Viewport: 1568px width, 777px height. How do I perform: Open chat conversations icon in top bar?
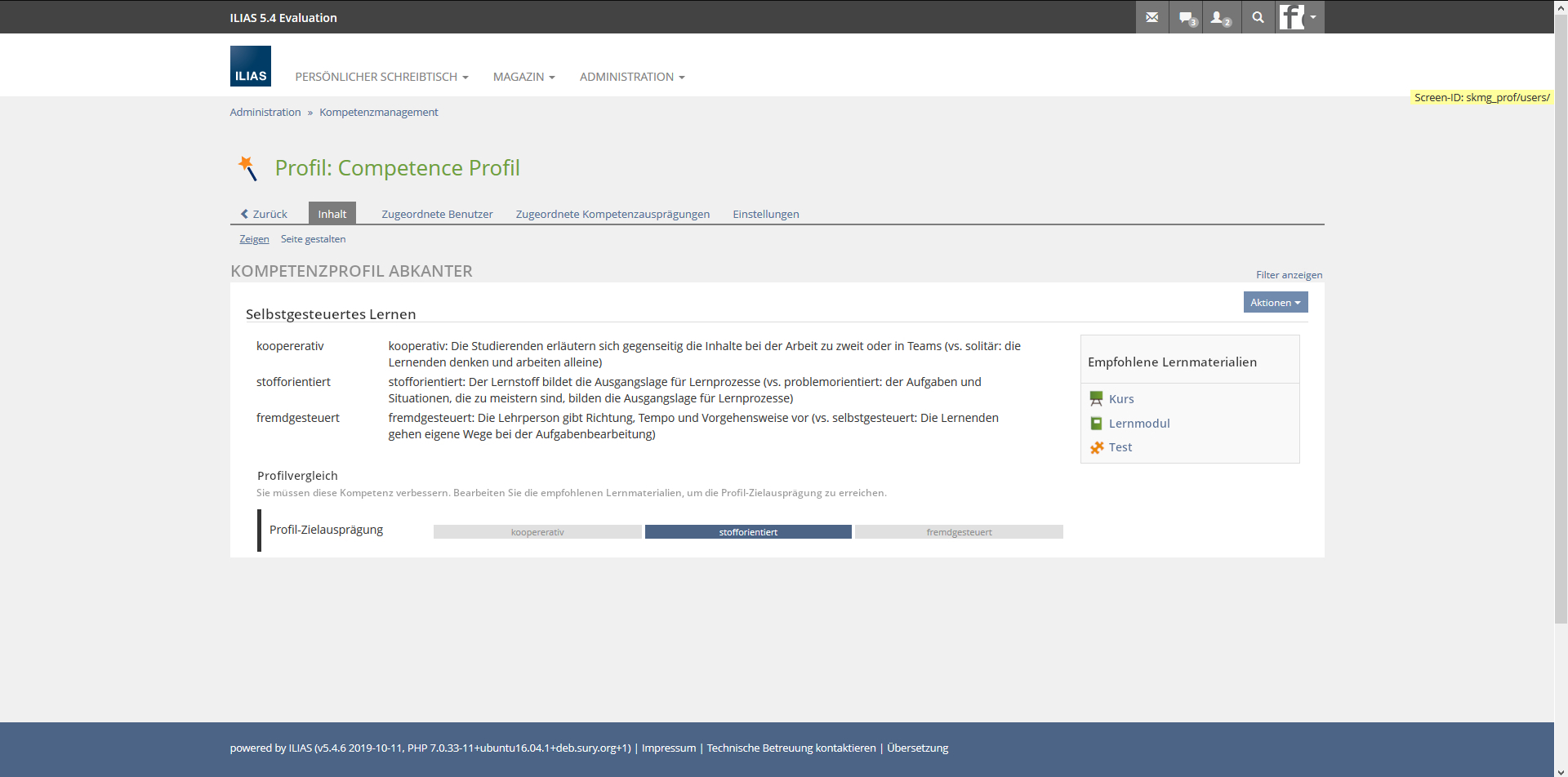(1187, 17)
